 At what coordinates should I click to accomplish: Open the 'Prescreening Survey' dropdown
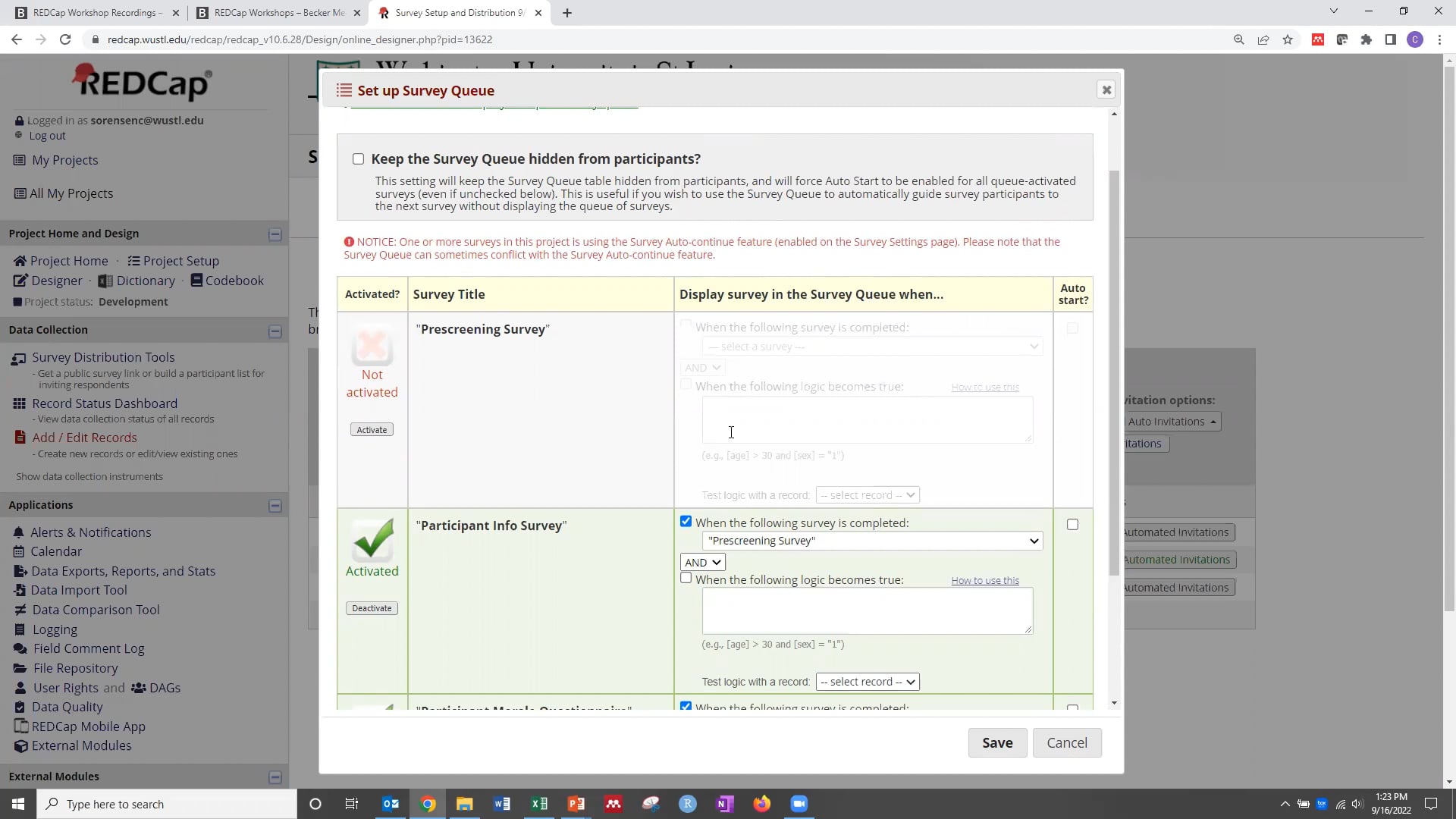(871, 541)
